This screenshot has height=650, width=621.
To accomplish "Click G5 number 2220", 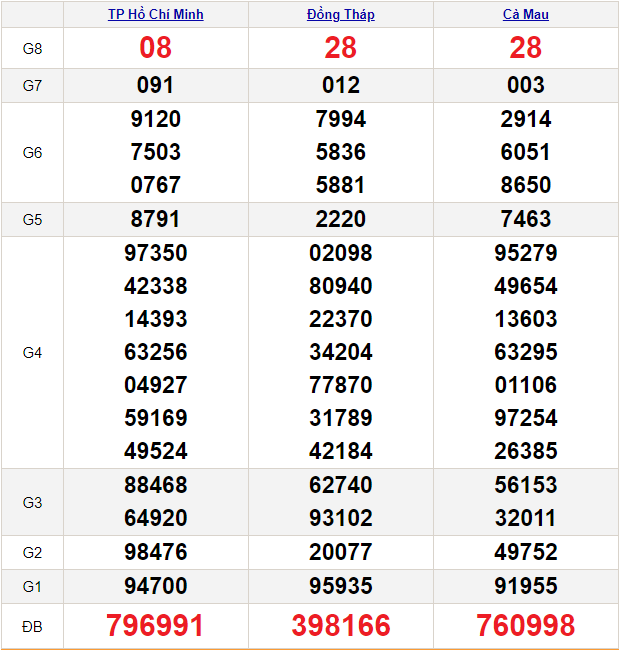I will coord(340,219).
